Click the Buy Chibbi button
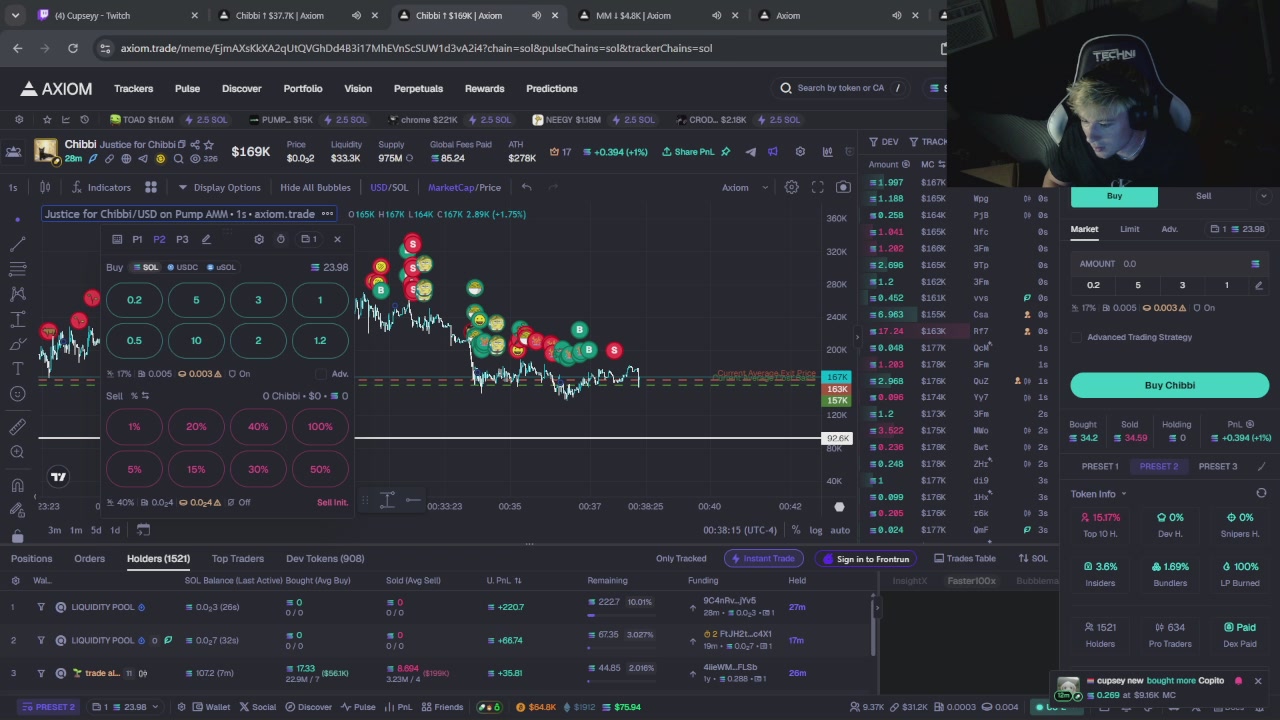1280x720 pixels. (1170, 385)
